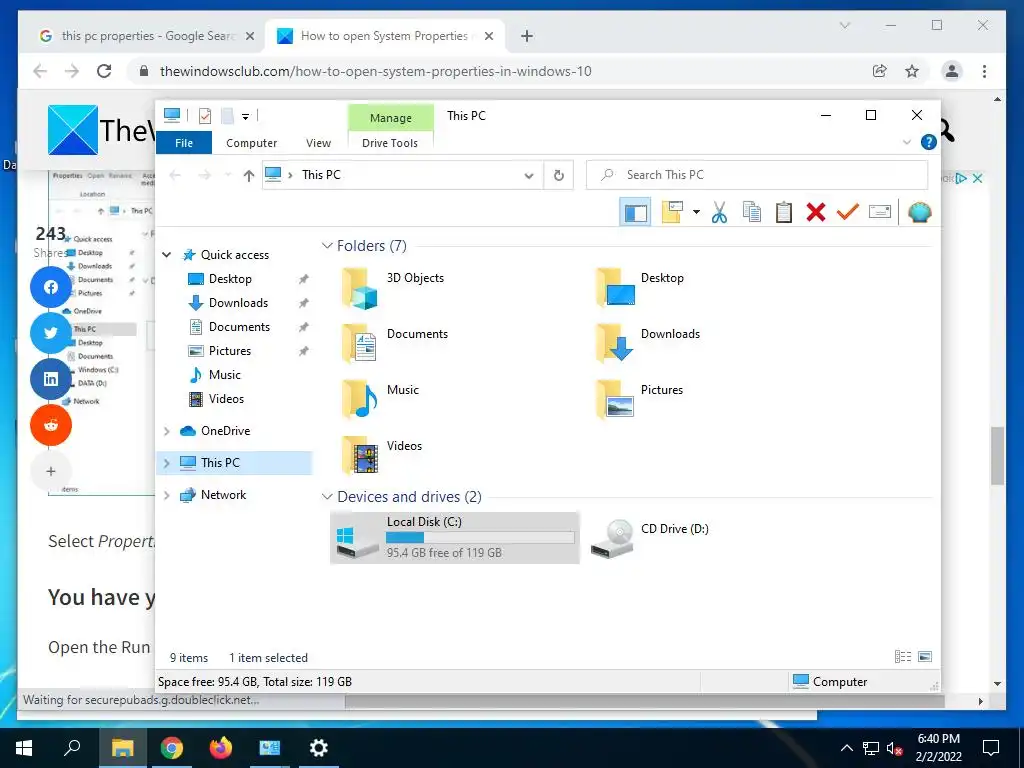
Task: Select Downloads in the navigation pane
Action: point(238,303)
